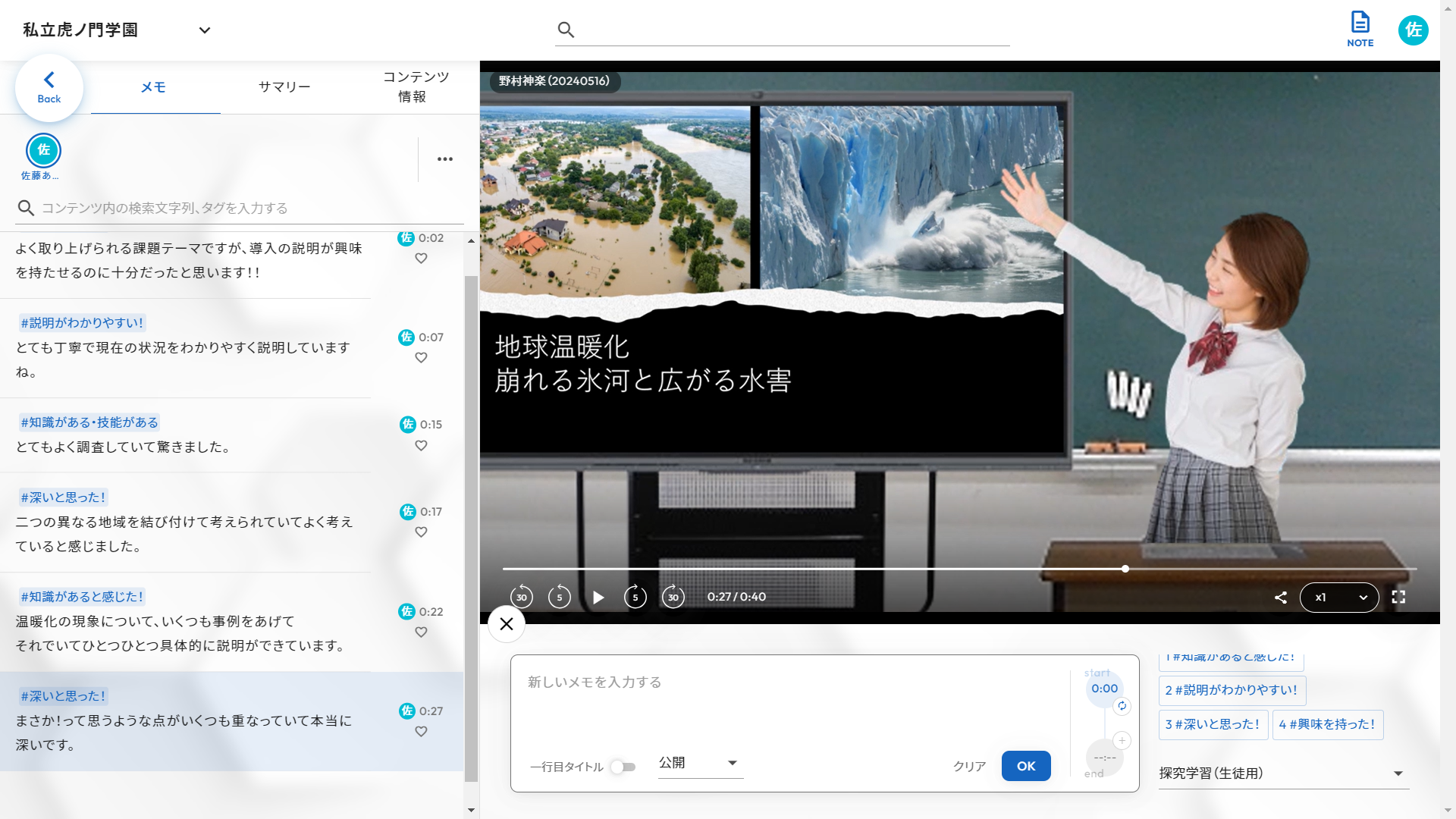Like the memo at 0:22
The height and width of the screenshot is (819, 1456).
(x=421, y=632)
